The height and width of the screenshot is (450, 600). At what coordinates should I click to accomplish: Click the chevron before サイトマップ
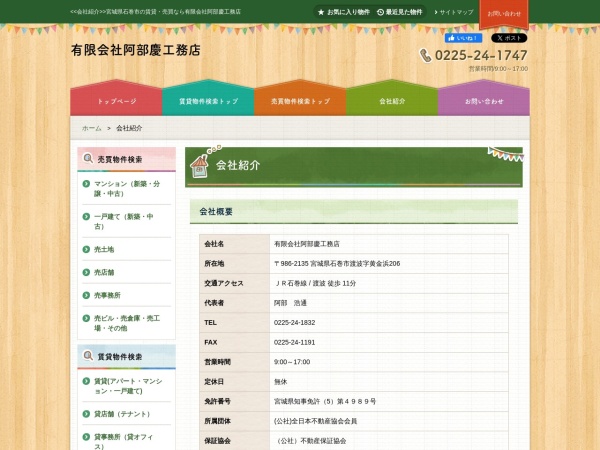click(x=436, y=12)
